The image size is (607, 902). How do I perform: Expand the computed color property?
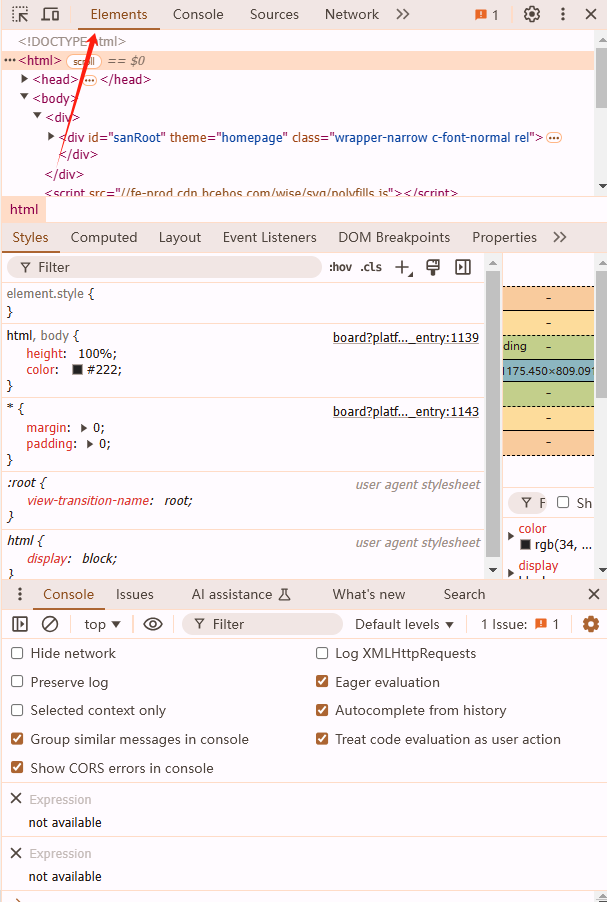click(x=511, y=536)
